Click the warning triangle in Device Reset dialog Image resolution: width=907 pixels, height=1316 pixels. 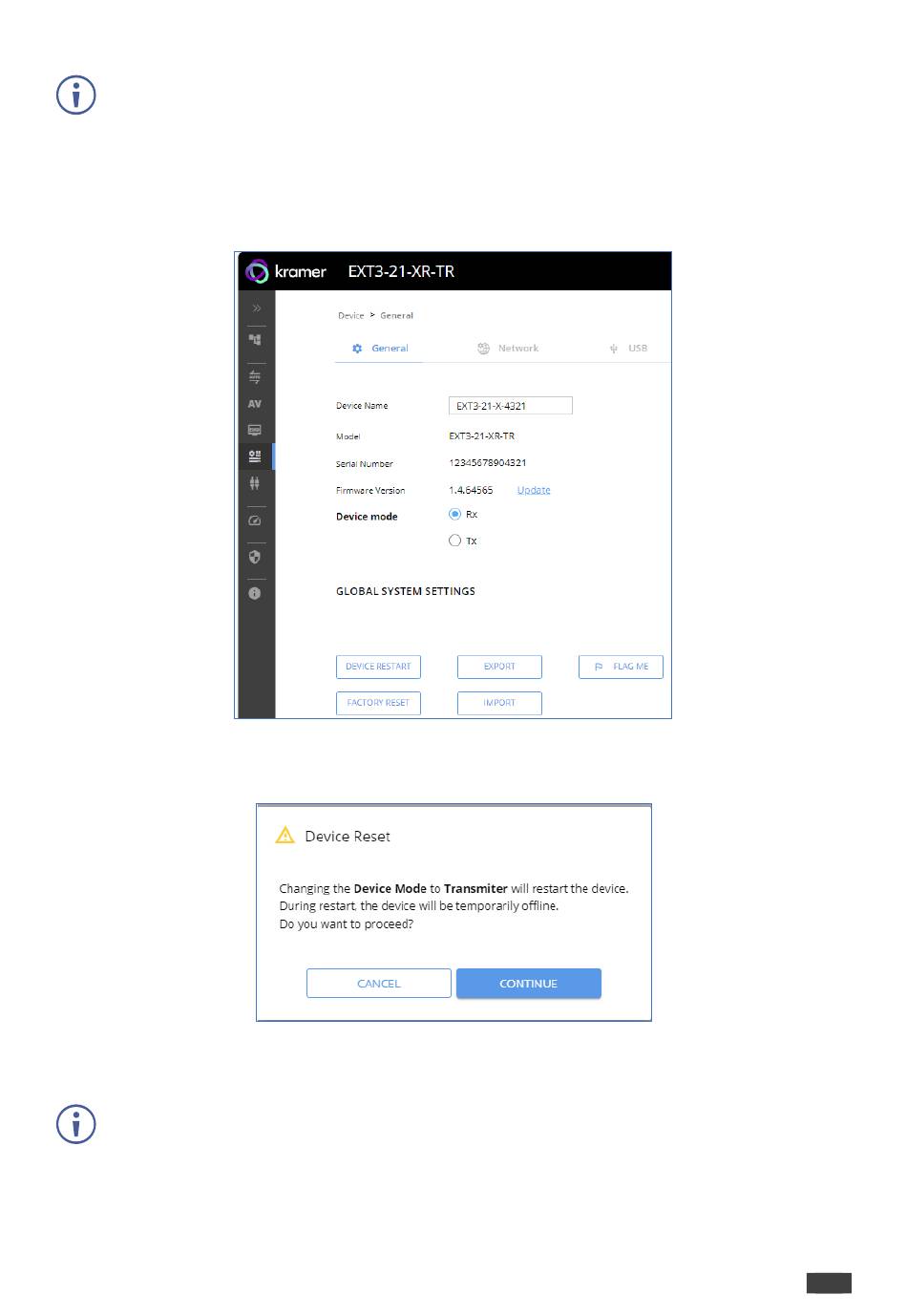(x=285, y=836)
